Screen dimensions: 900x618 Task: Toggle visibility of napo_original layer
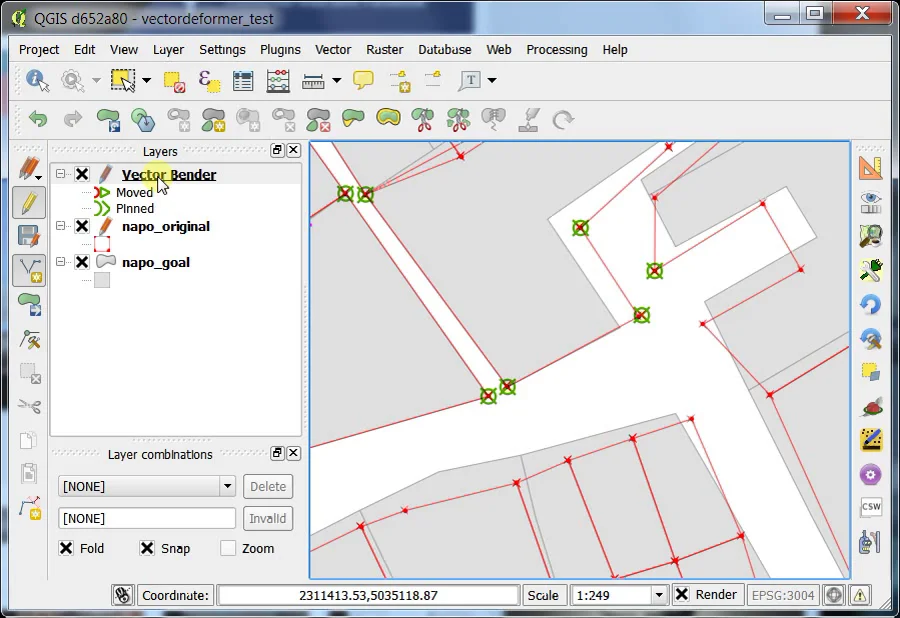coord(82,227)
